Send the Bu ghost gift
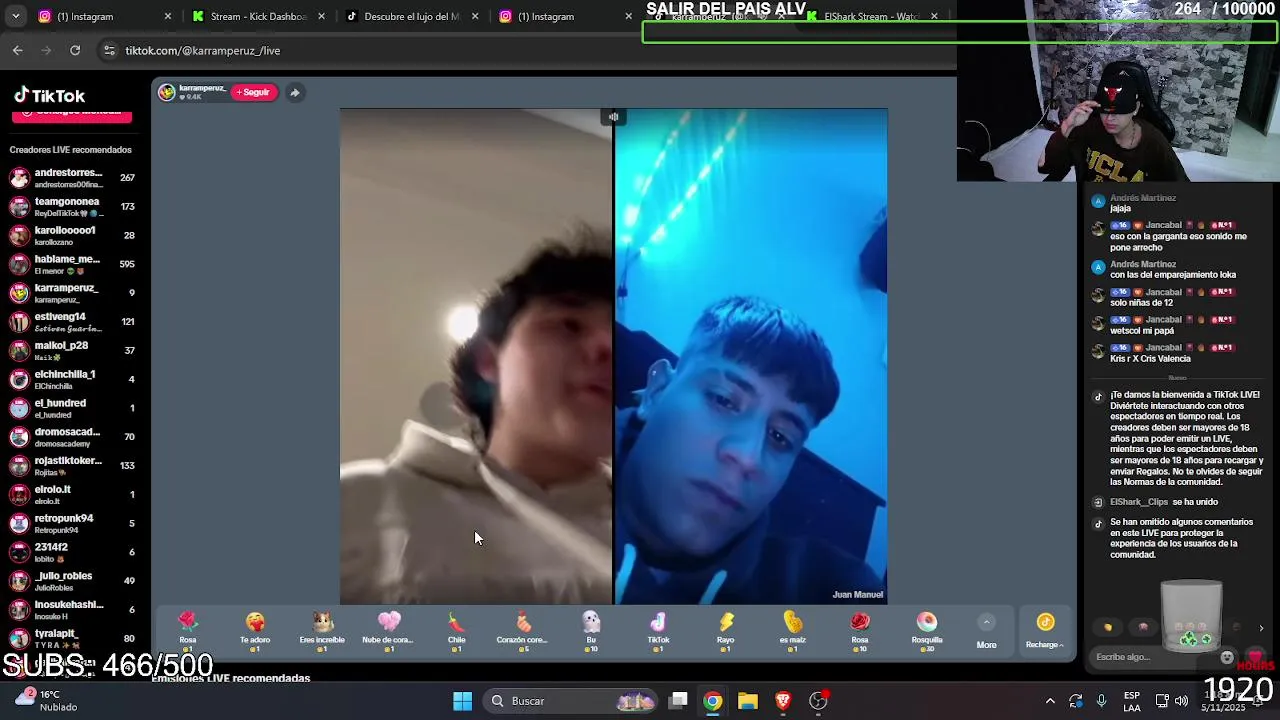Image resolution: width=1280 pixels, height=720 pixels. click(x=591, y=632)
